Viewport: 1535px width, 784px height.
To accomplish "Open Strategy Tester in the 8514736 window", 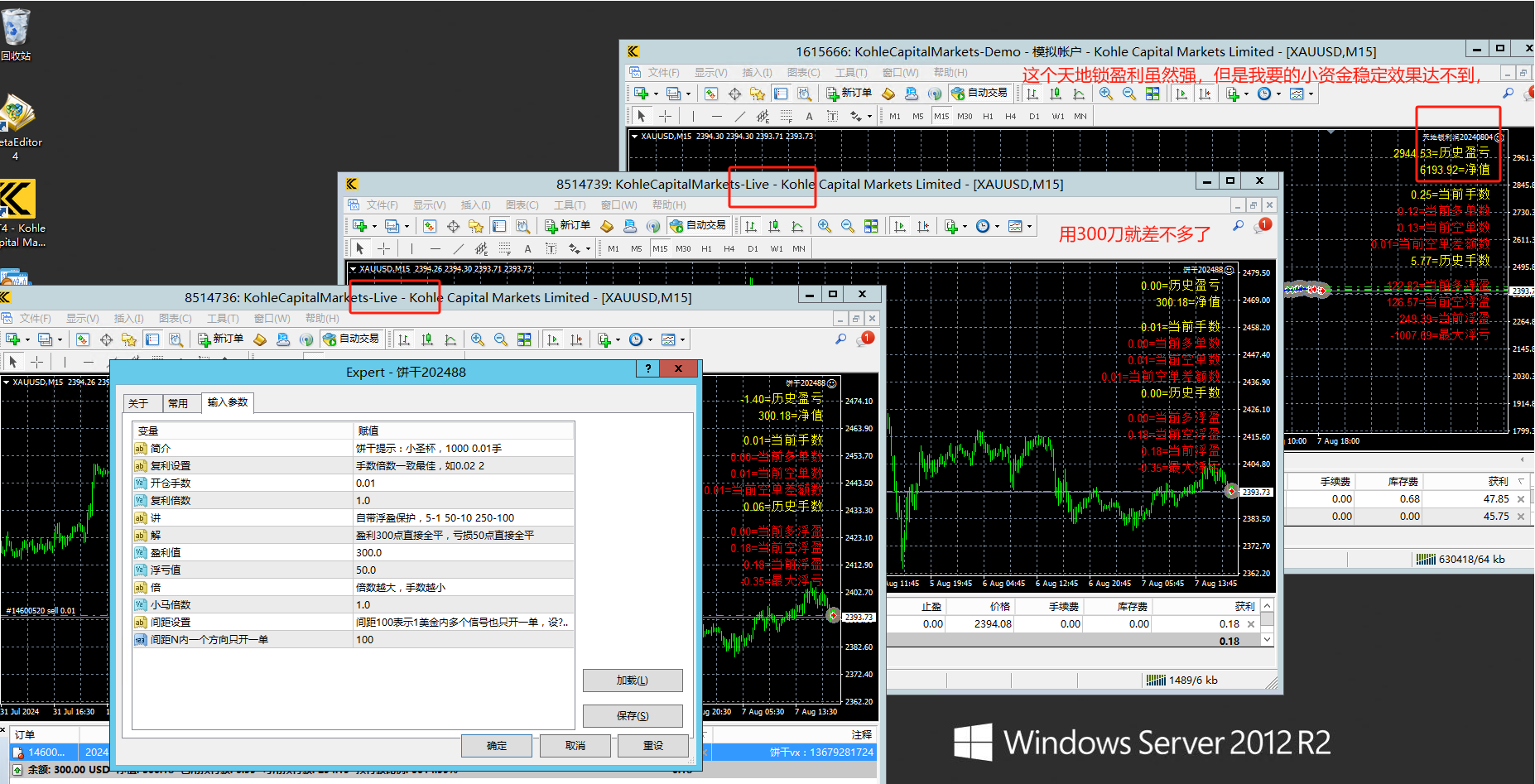I will point(176,339).
